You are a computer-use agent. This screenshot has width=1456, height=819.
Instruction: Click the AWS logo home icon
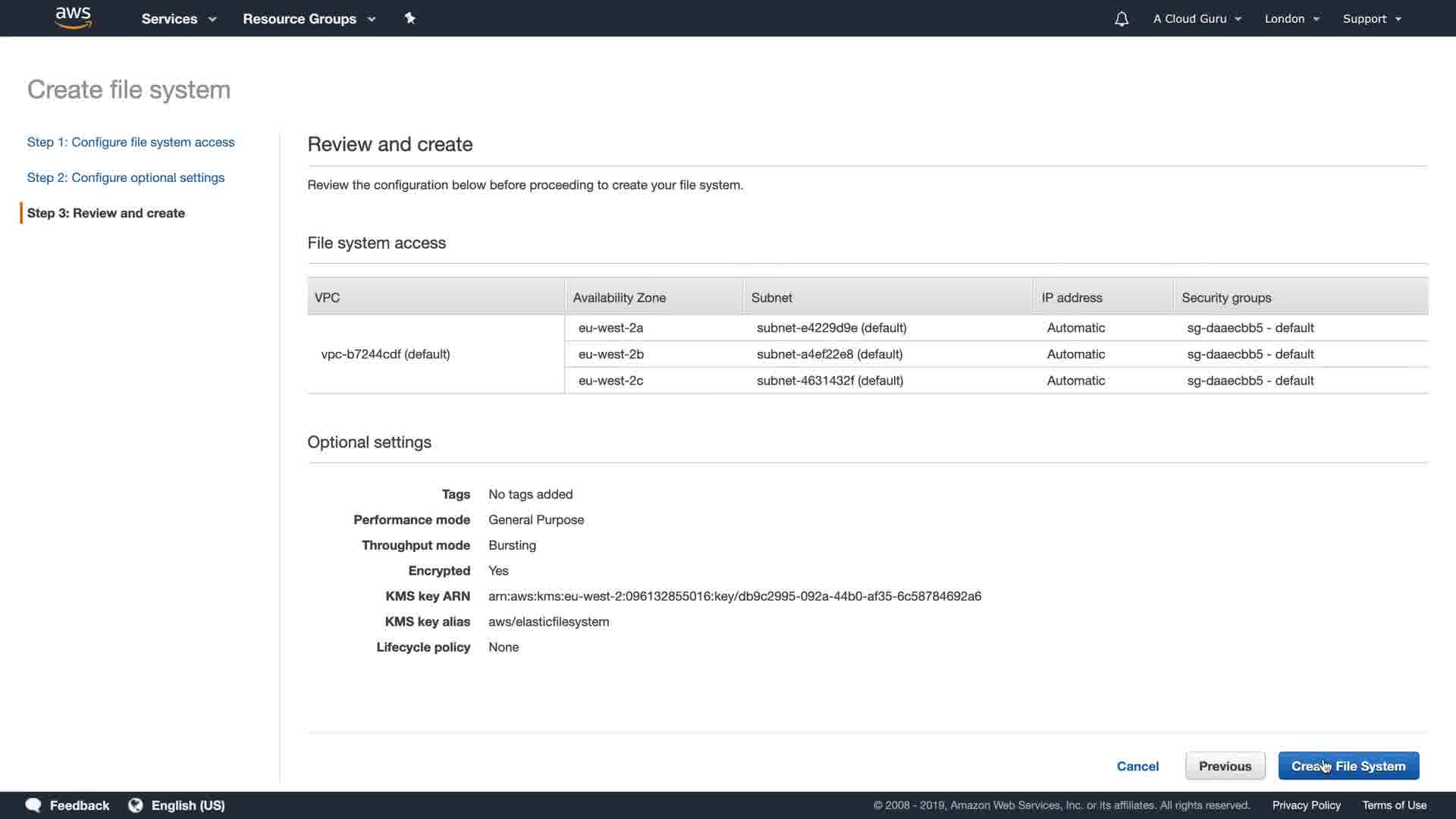click(x=74, y=18)
